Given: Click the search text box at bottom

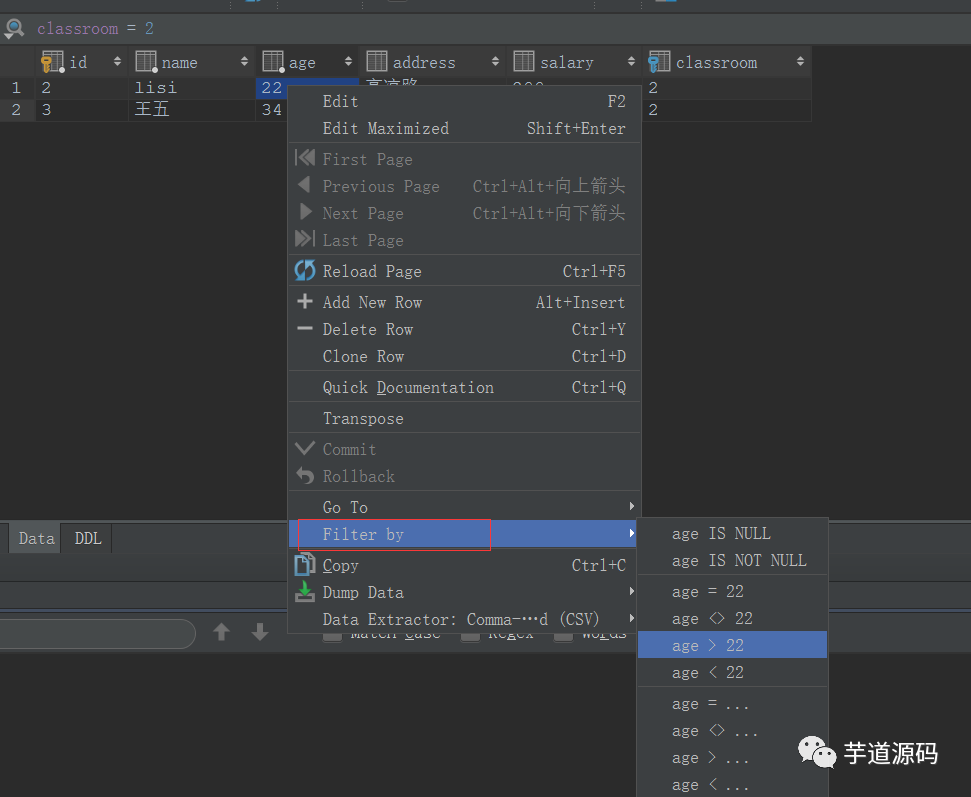Looking at the screenshot, I should [96, 633].
